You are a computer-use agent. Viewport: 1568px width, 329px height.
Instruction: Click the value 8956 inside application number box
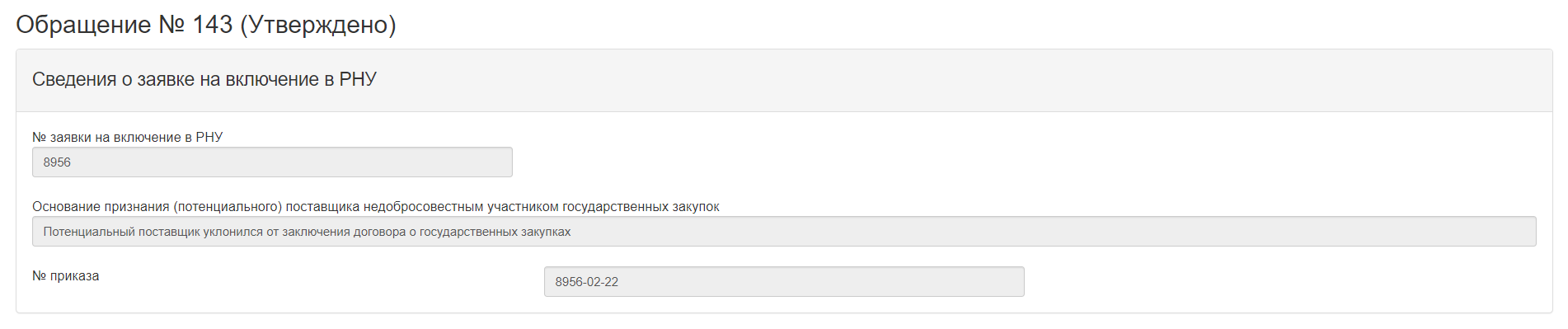57,162
